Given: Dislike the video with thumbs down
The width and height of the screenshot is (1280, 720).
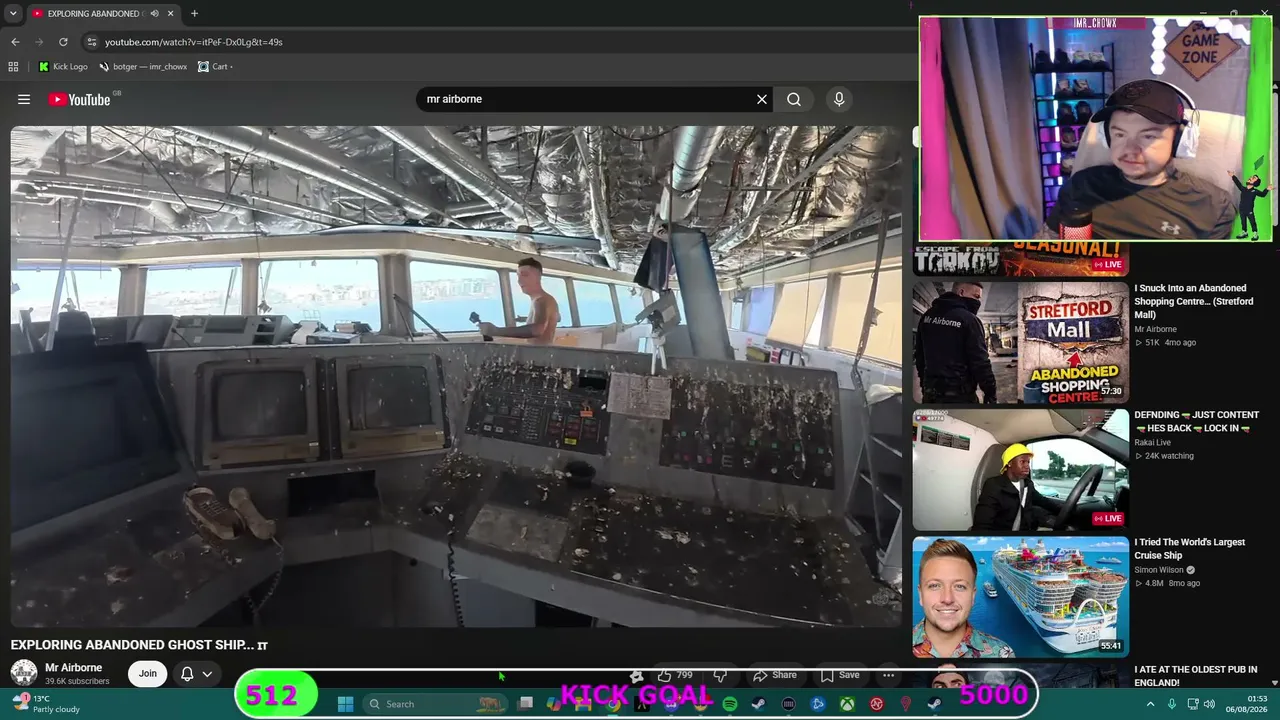Looking at the screenshot, I should pyautogui.click(x=720, y=675).
